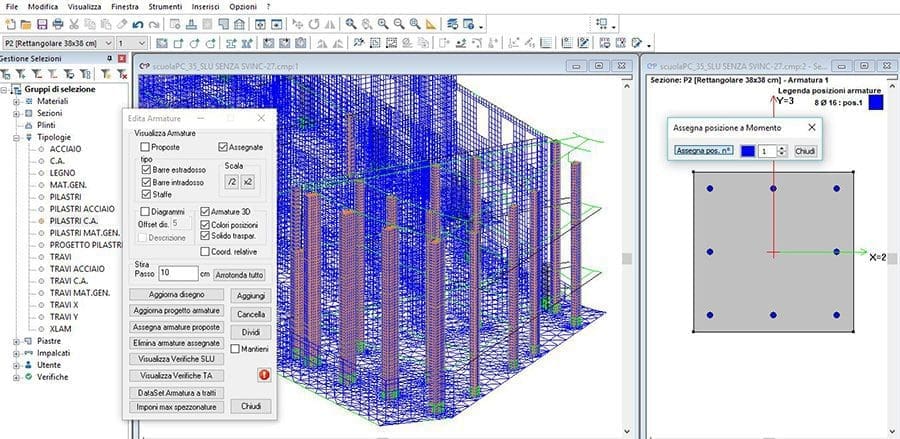Click the first selection filter icon
The width and height of the screenshot is (900, 439).
point(6,73)
